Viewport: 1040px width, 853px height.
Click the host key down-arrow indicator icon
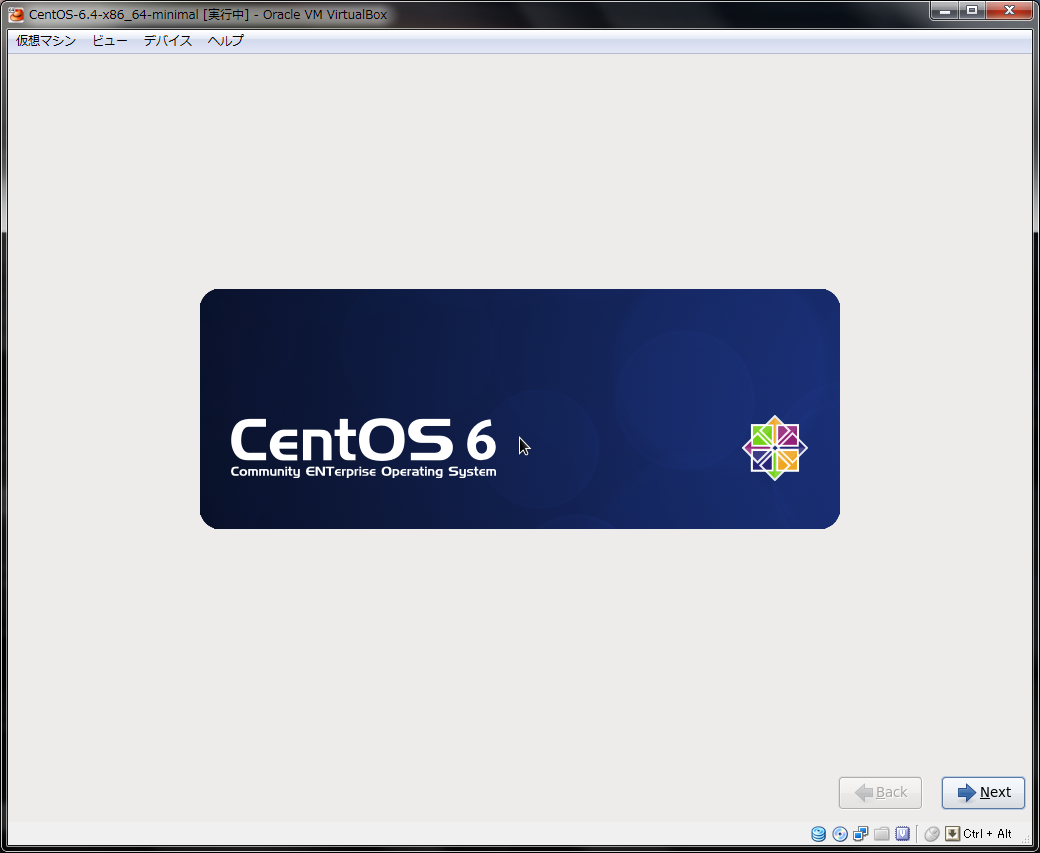pos(952,834)
